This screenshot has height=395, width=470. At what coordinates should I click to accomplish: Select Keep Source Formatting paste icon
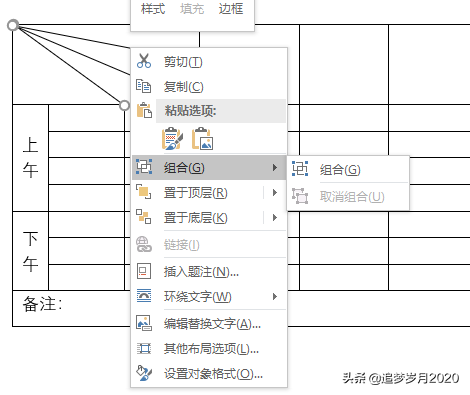coord(172,138)
